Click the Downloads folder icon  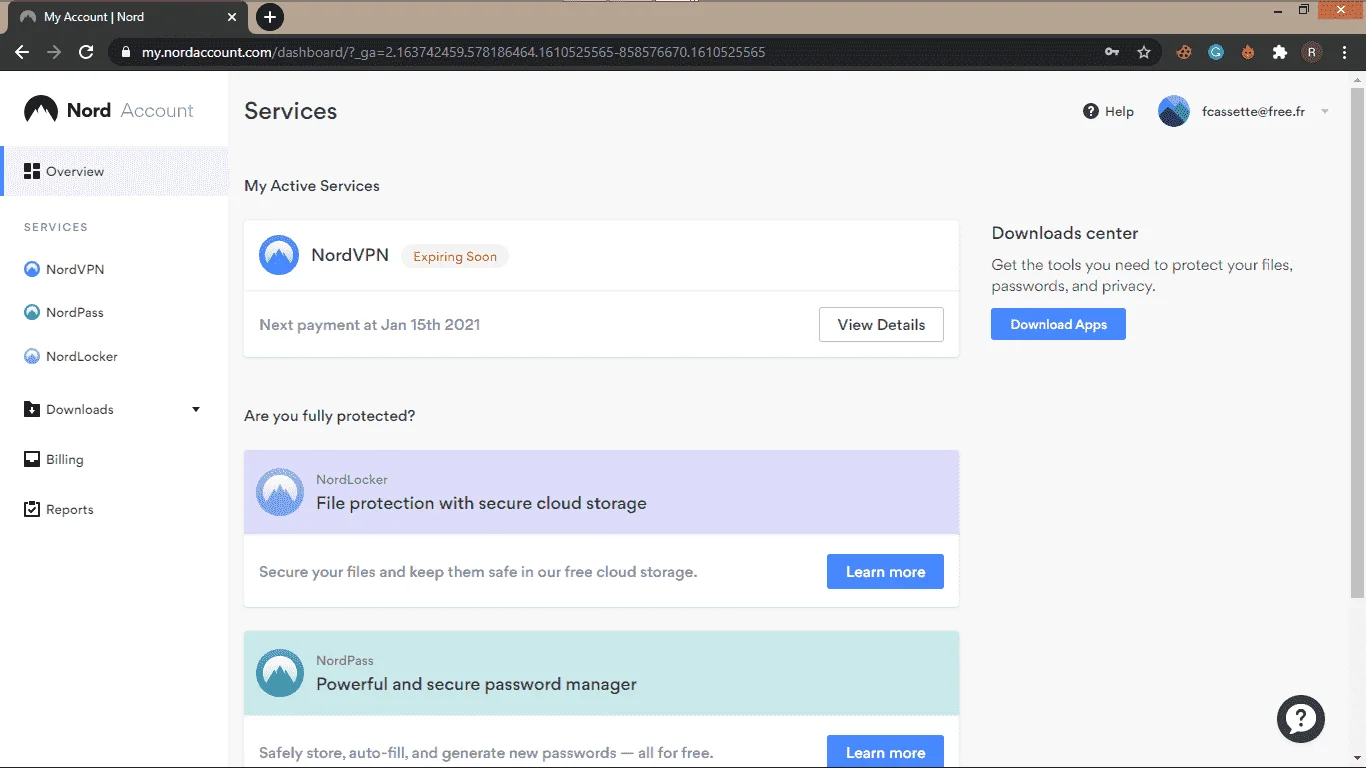point(32,409)
